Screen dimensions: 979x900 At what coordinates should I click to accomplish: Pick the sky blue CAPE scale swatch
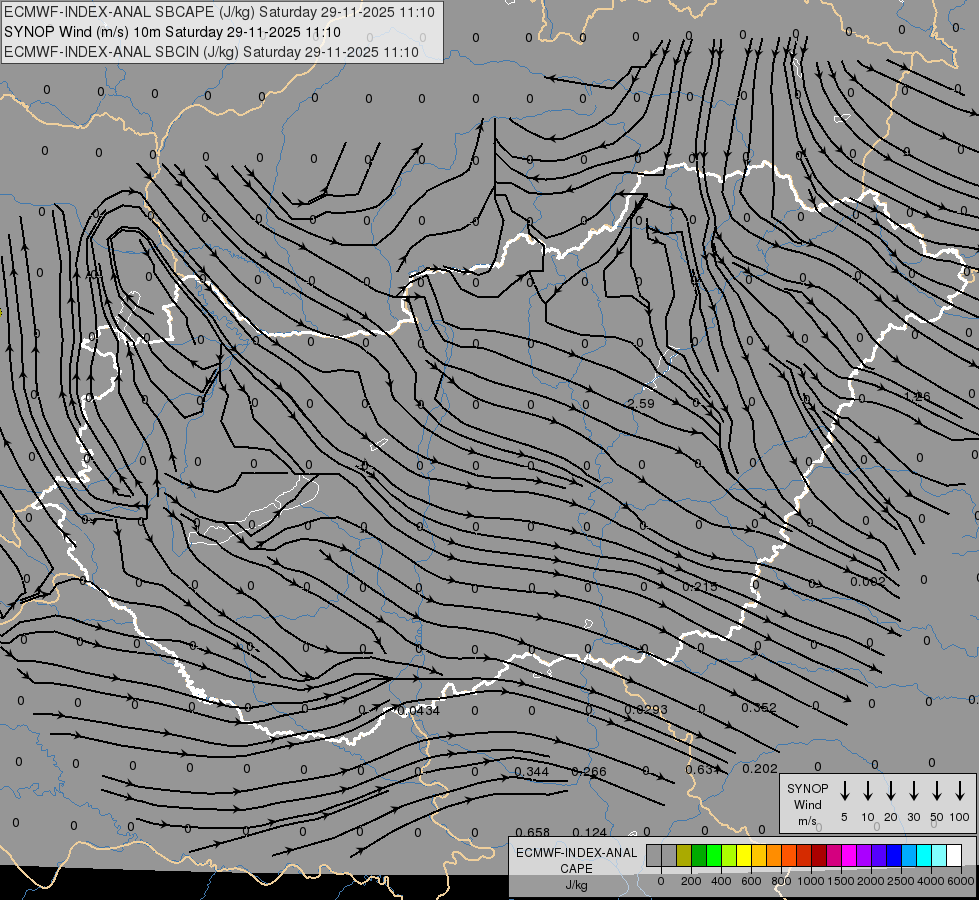click(x=909, y=855)
